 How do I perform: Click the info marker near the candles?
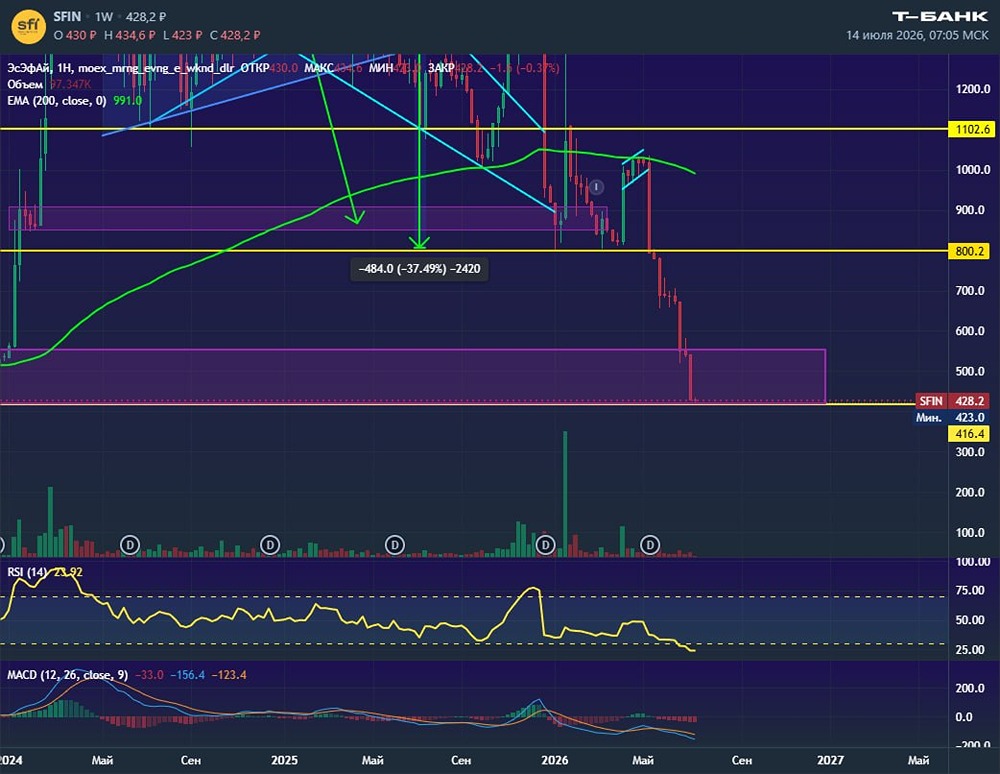pos(596,187)
